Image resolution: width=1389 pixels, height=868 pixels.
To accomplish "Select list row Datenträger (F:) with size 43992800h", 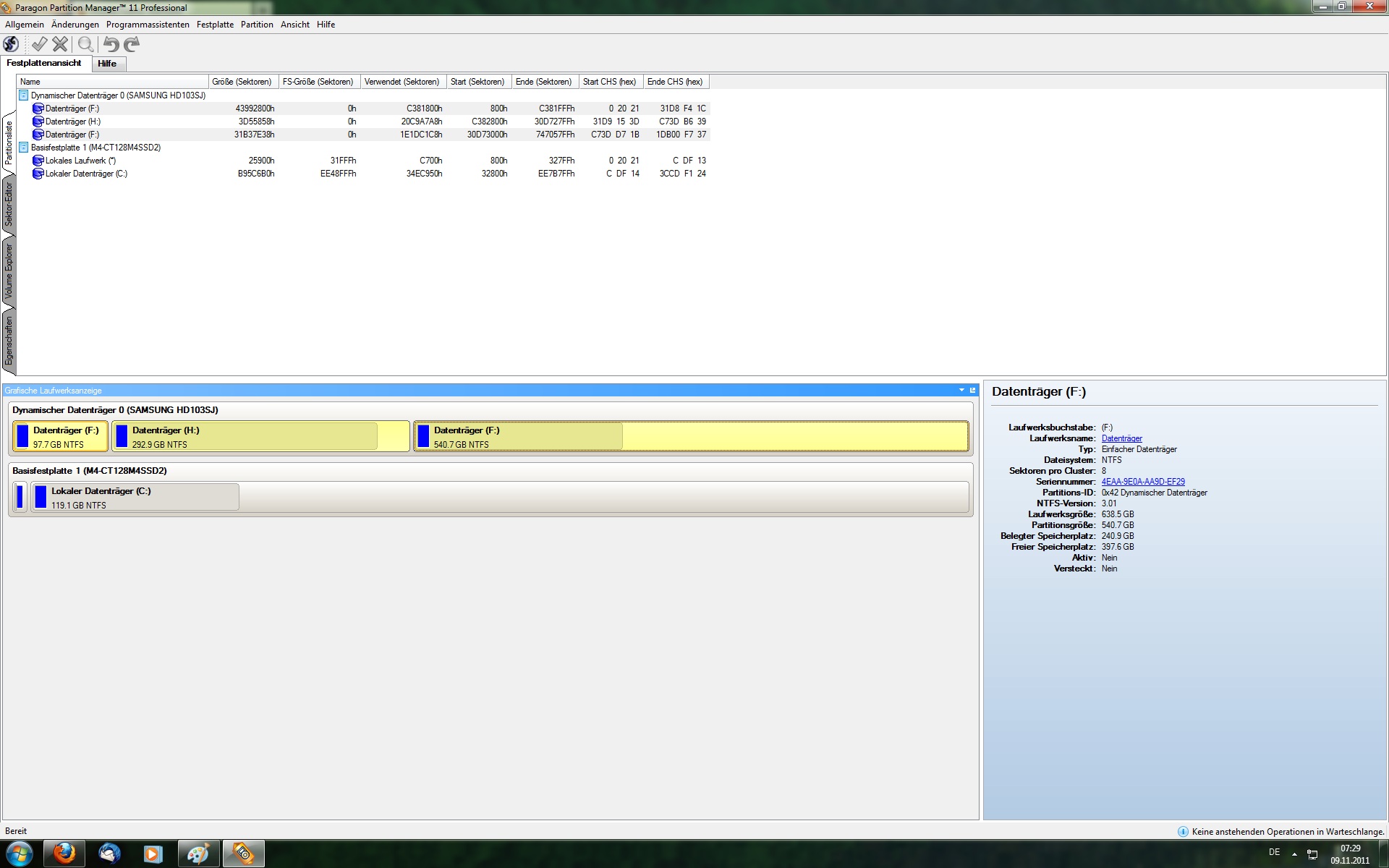I will tap(362, 109).
